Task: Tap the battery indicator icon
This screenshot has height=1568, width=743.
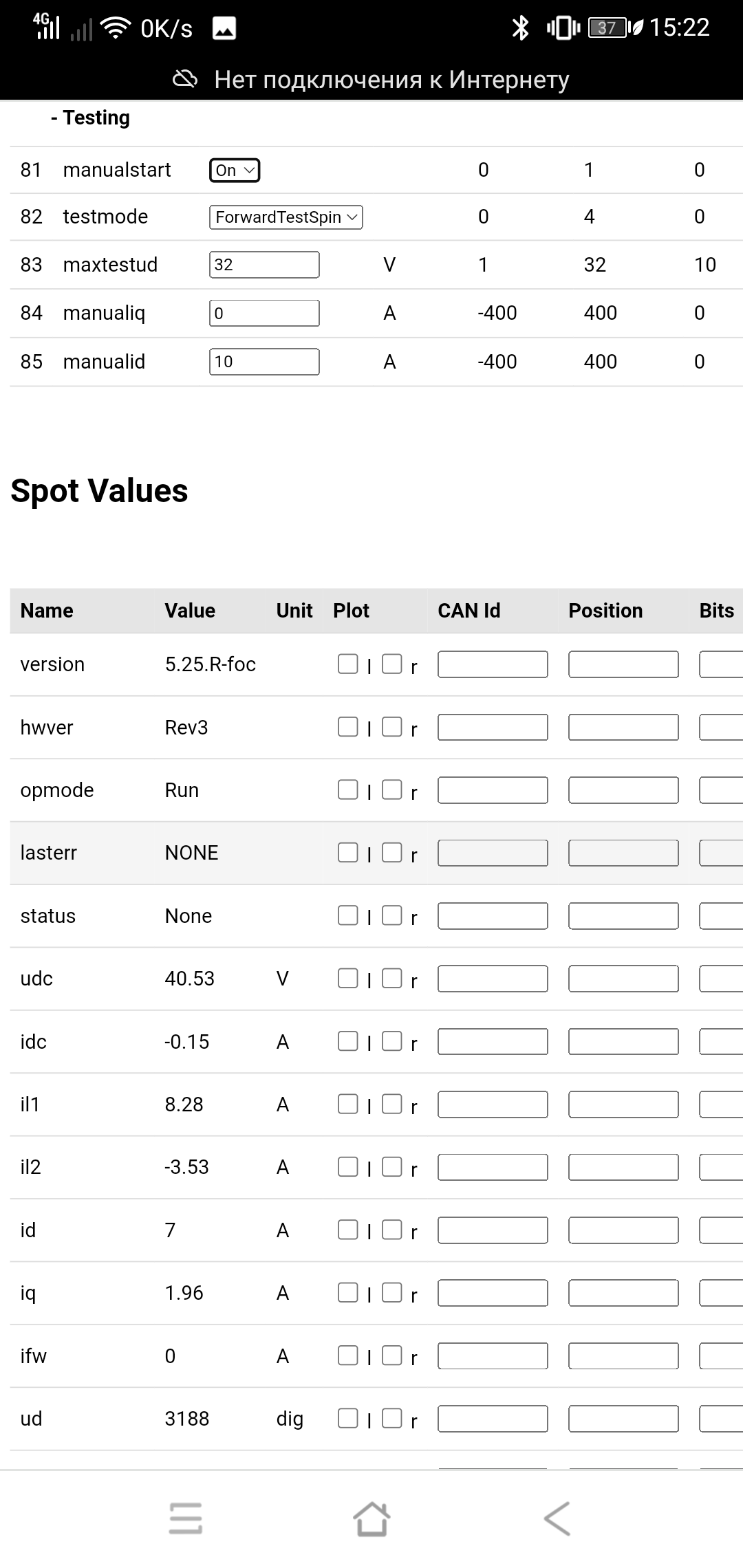Action: coord(607,28)
